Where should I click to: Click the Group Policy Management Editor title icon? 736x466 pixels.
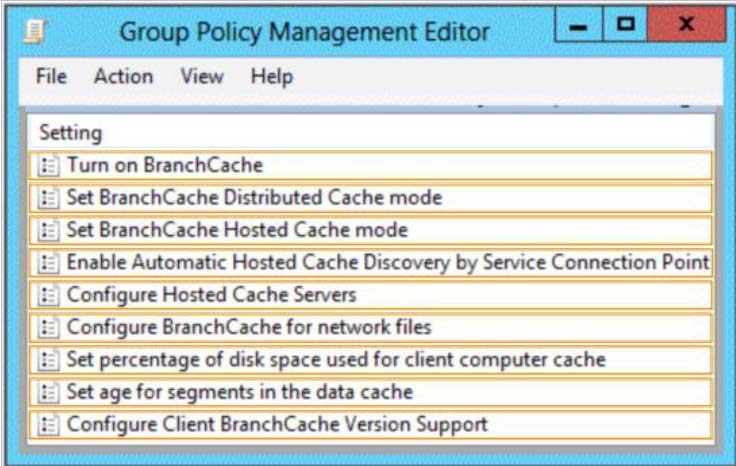click(35, 31)
